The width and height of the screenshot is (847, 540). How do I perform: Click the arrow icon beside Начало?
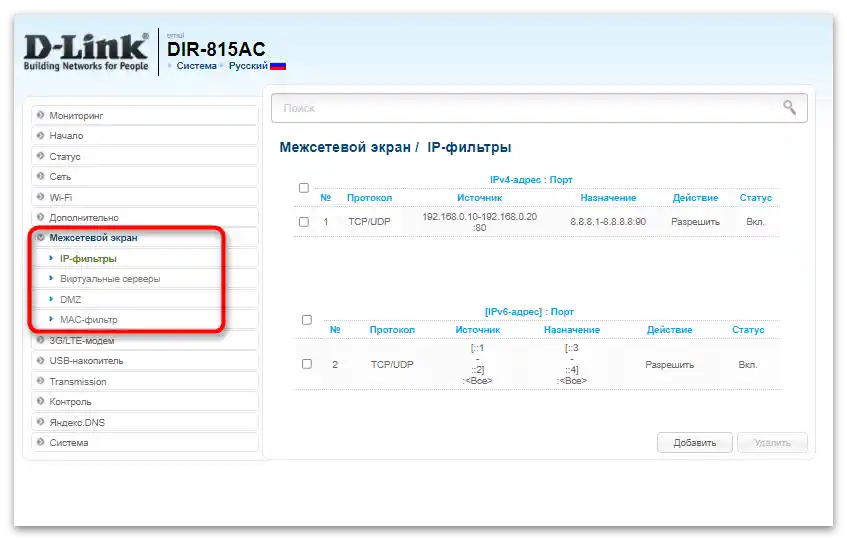[x=40, y=136]
